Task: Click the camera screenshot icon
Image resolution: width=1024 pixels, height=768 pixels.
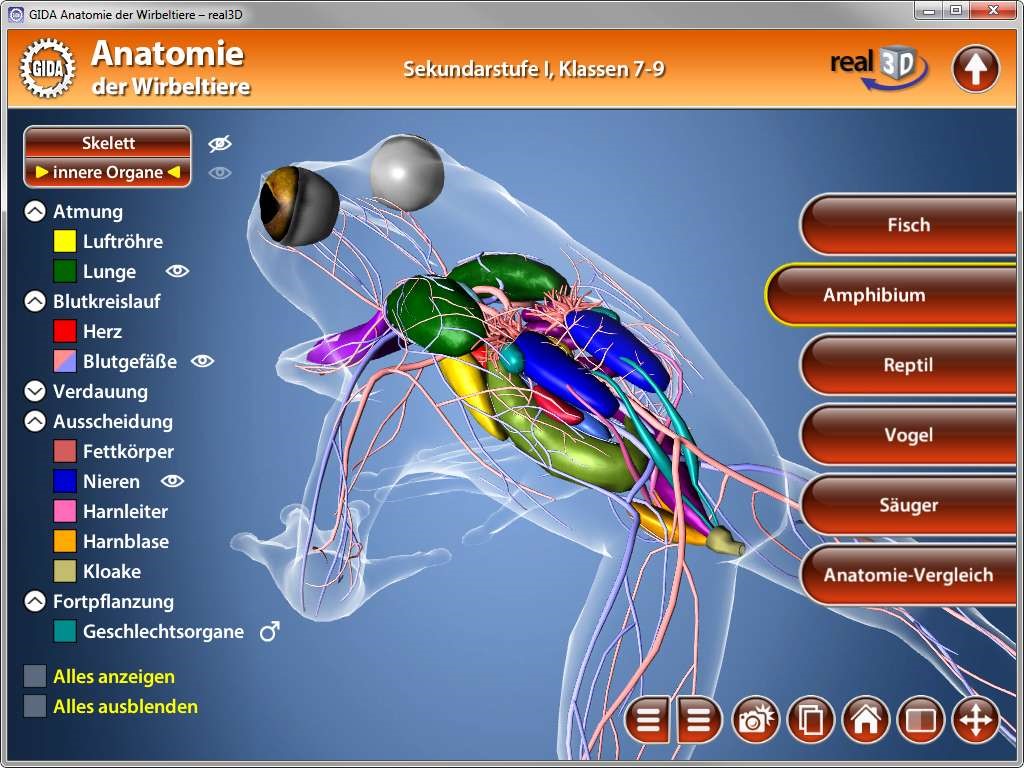Action: (x=756, y=720)
